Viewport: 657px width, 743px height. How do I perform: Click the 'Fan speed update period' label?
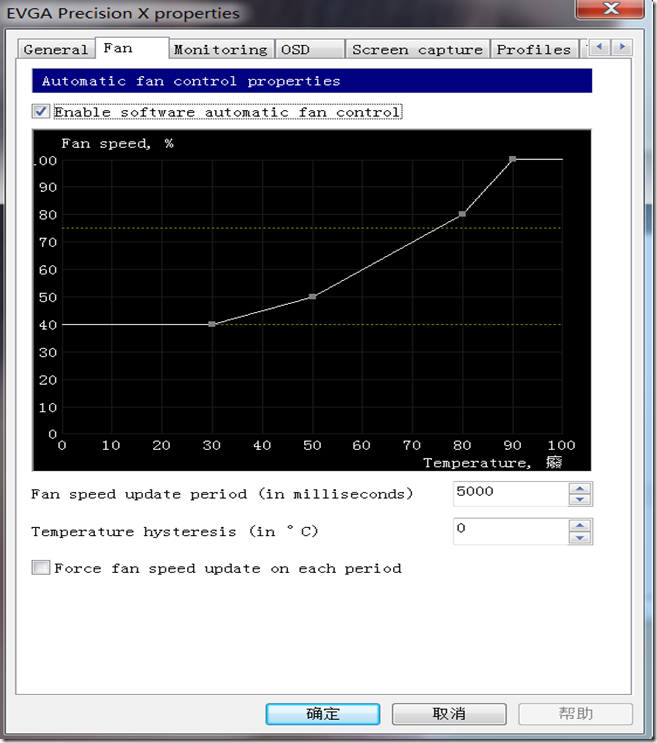pos(222,494)
